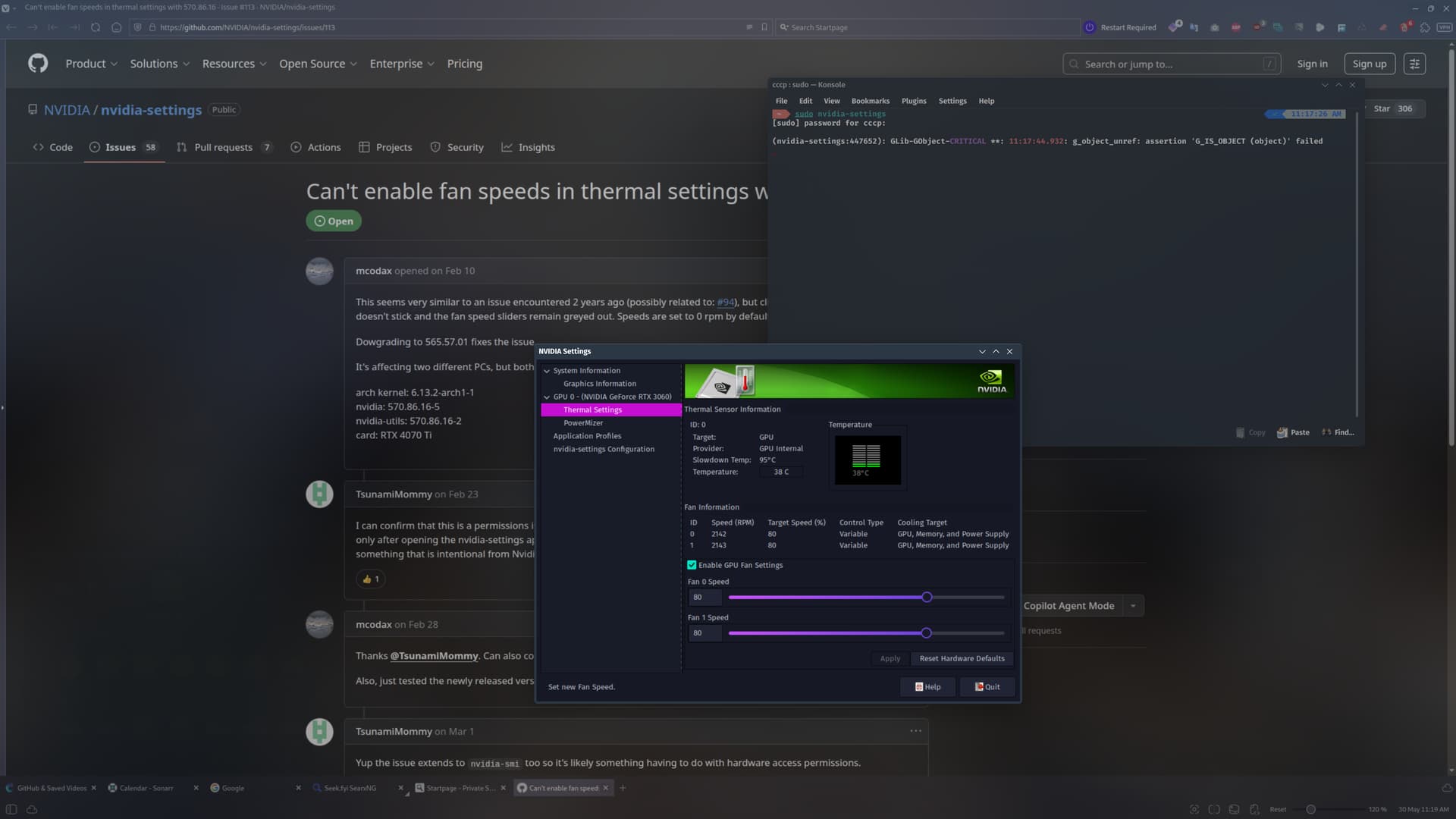Screen dimensions: 1456x819
Task: Click the Paste icon in Konsole
Action: (x=1282, y=432)
